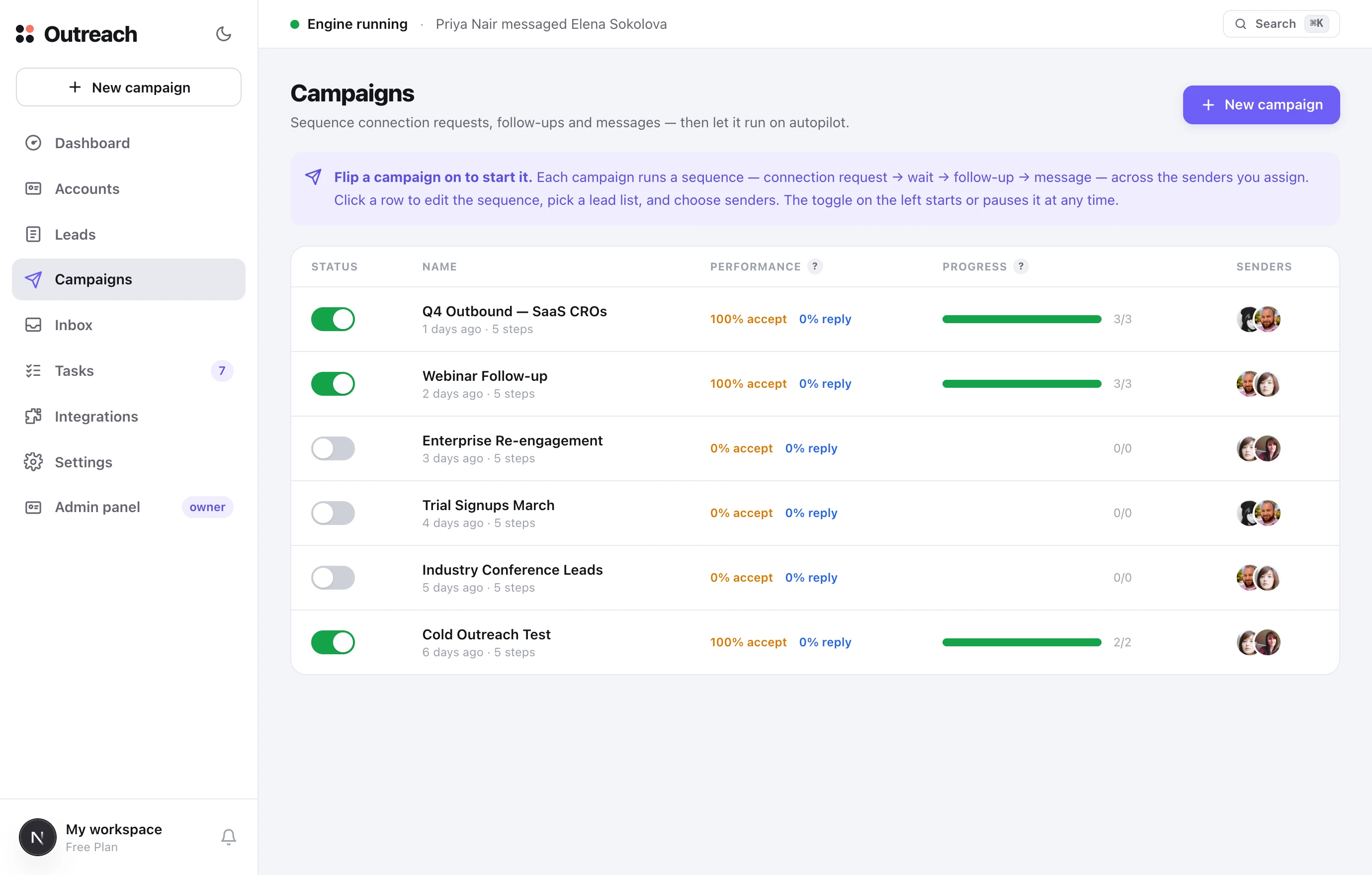Open Cold Outreach Test campaign

point(815,642)
